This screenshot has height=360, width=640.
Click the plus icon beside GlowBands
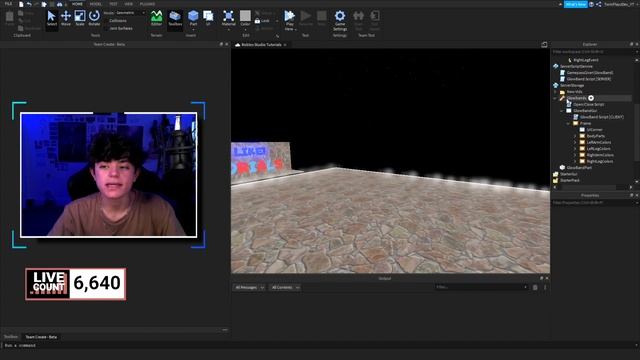tap(591, 98)
